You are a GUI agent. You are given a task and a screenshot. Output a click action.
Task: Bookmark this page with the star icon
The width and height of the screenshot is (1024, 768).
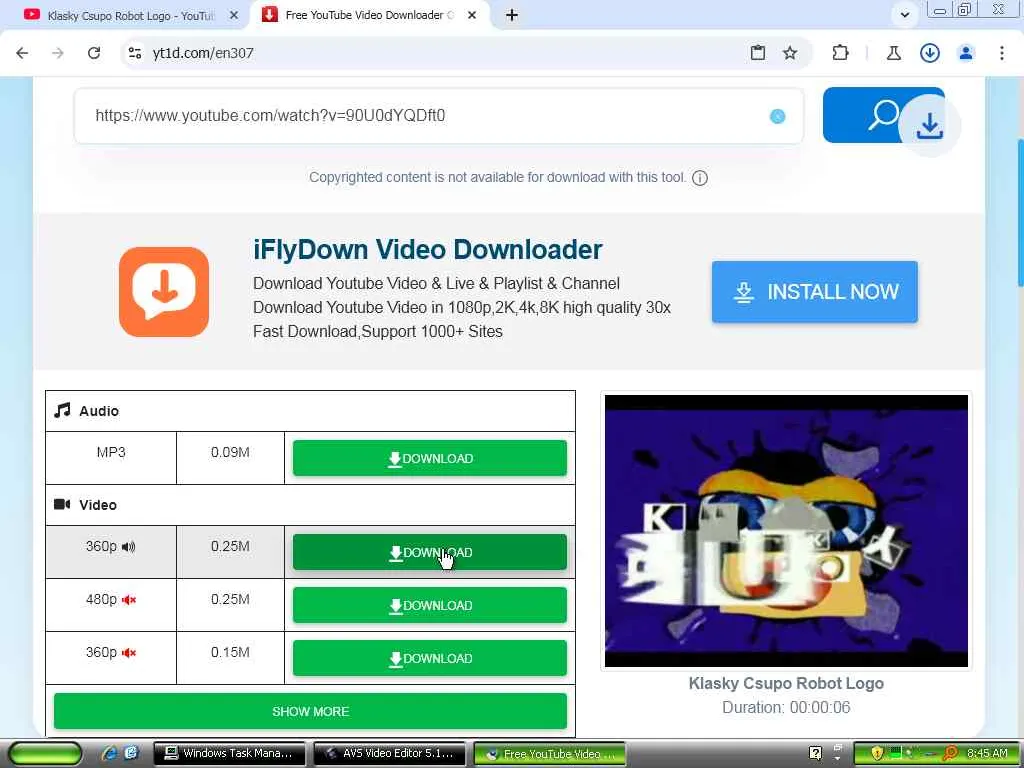click(x=790, y=53)
